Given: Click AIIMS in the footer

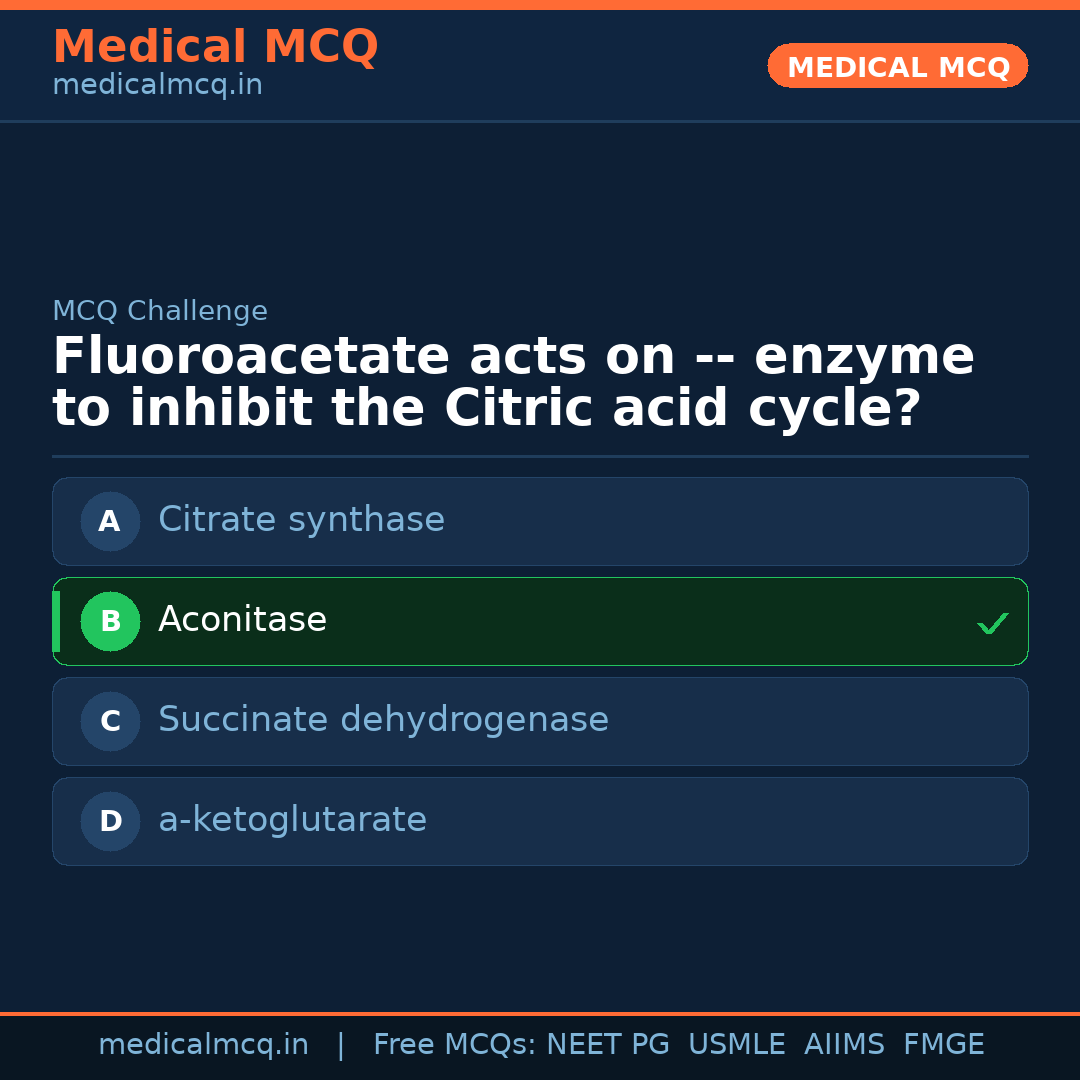Looking at the screenshot, I should tap(844, 1045).
